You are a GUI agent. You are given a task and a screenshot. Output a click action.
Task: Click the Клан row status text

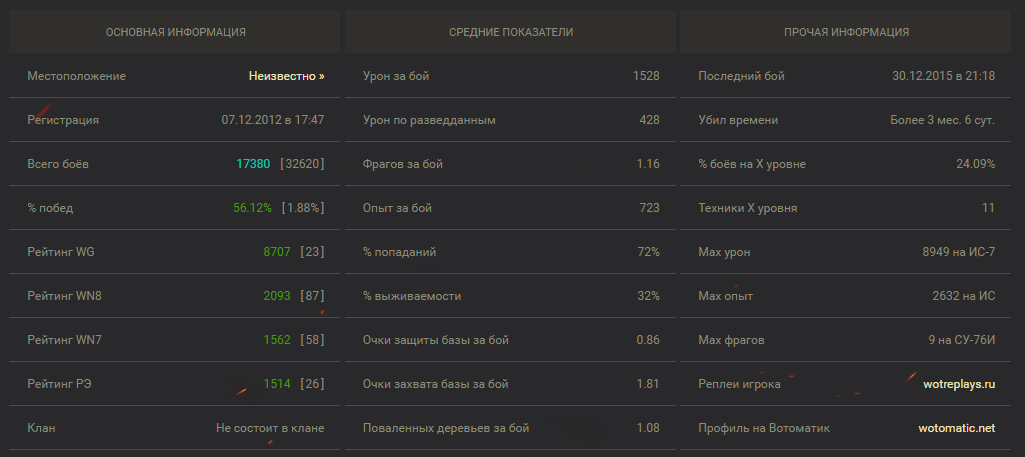tap(270, 428)
